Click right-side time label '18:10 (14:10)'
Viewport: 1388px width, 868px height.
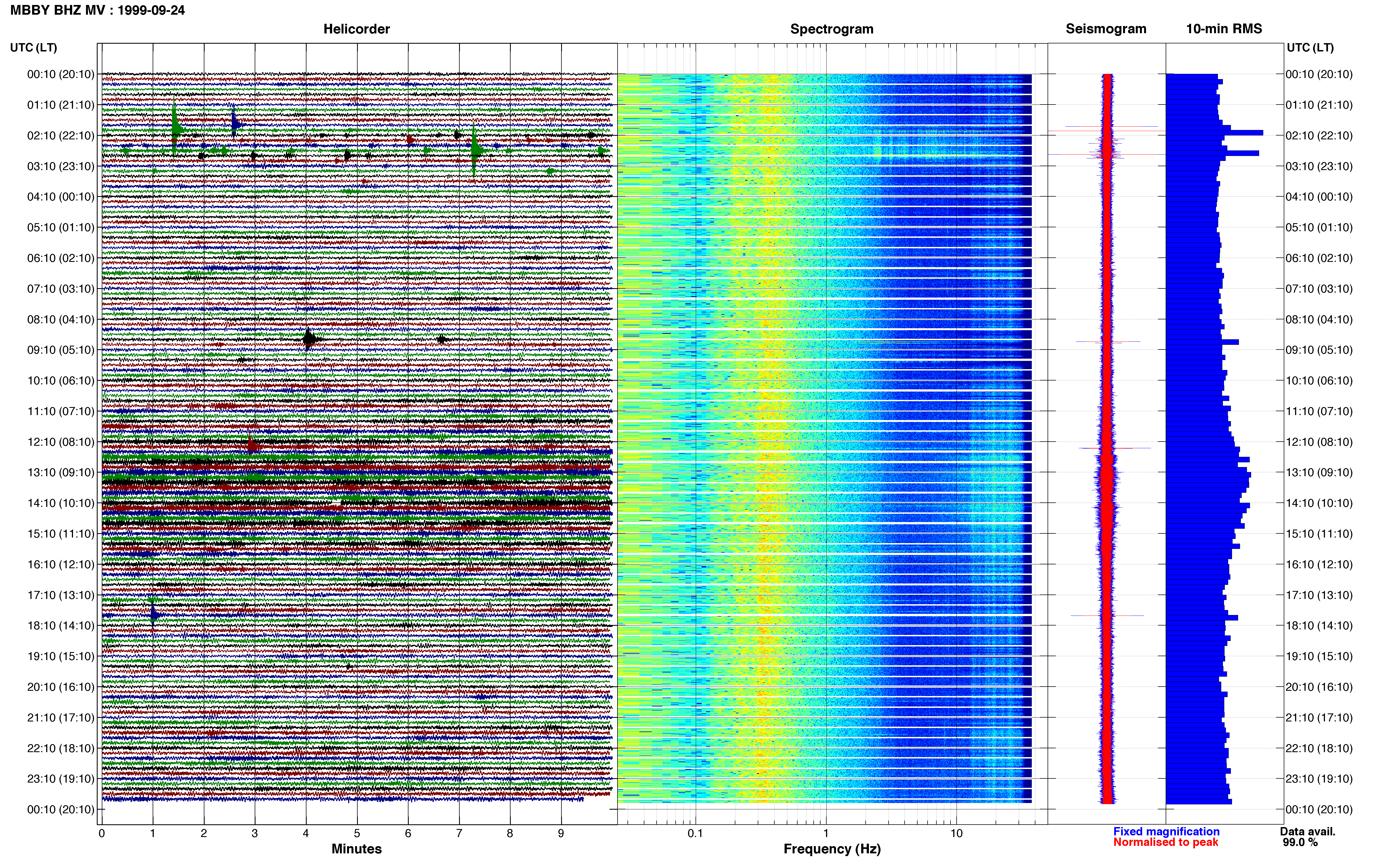click(1319, 626)
